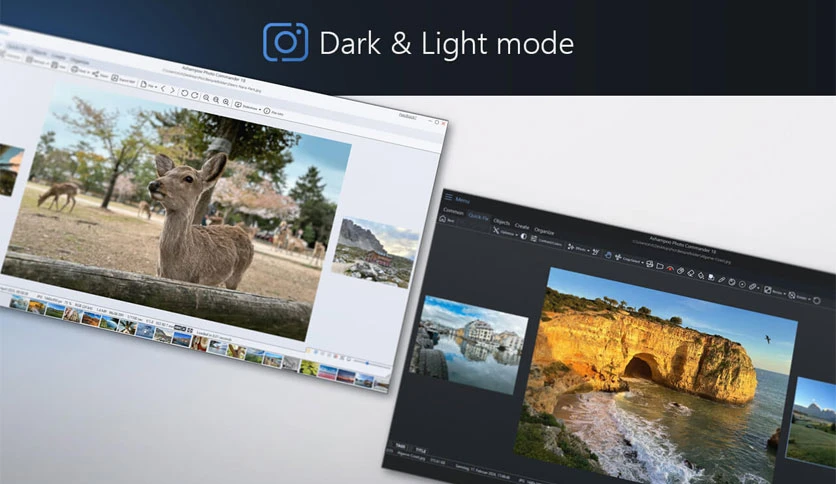Go to previous image arrow in light window
This screenshot has height=484, width=836.
pyautogui.click(x=163, y=89)
